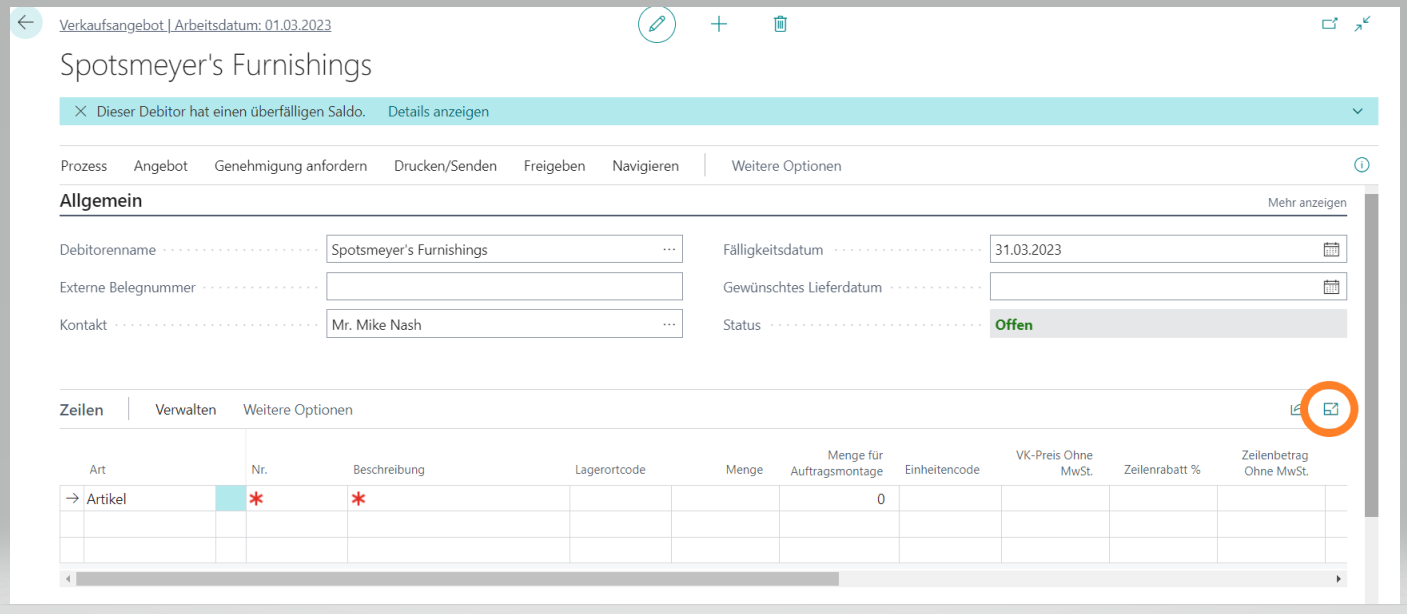Open the calendar for Gewünschtes Lieferdatum

1331,287
